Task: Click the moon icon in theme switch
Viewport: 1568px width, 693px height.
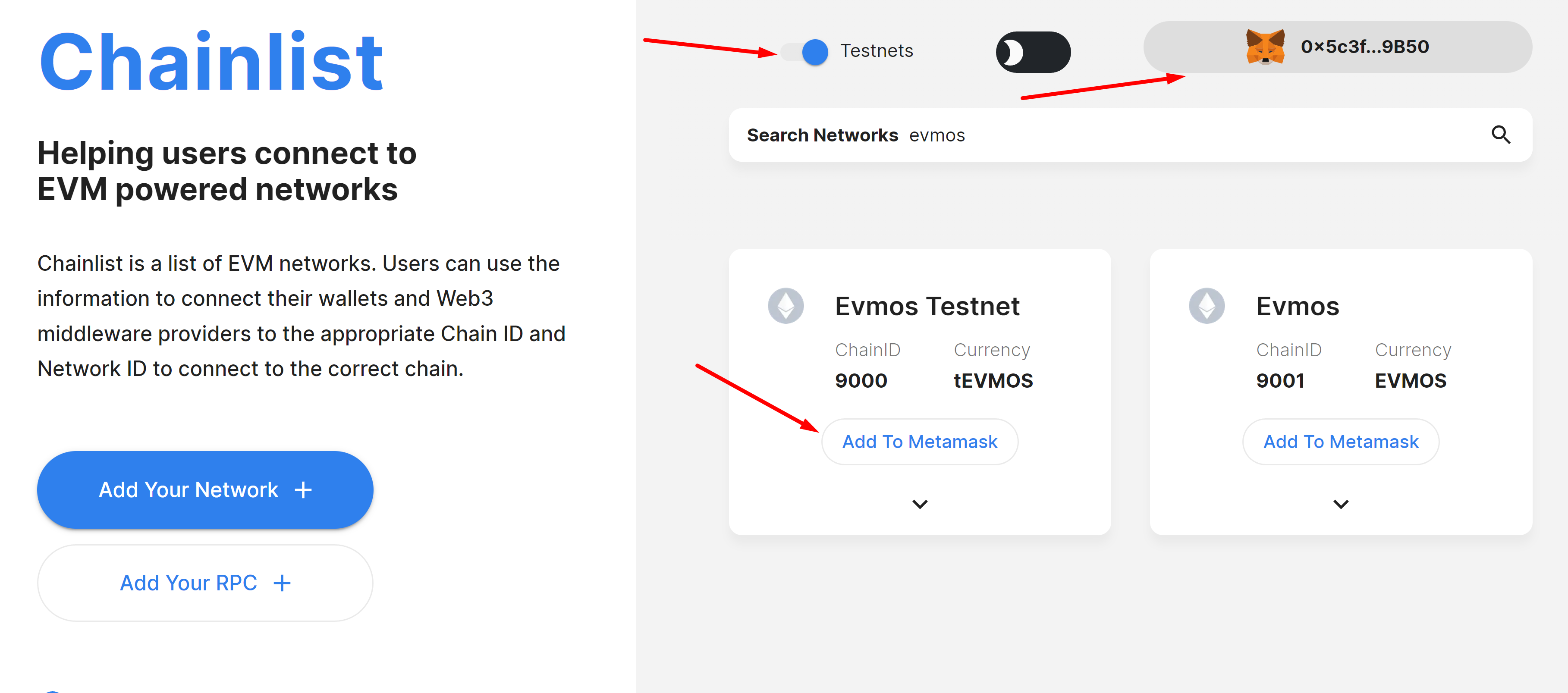Action: pos(1013,52)
